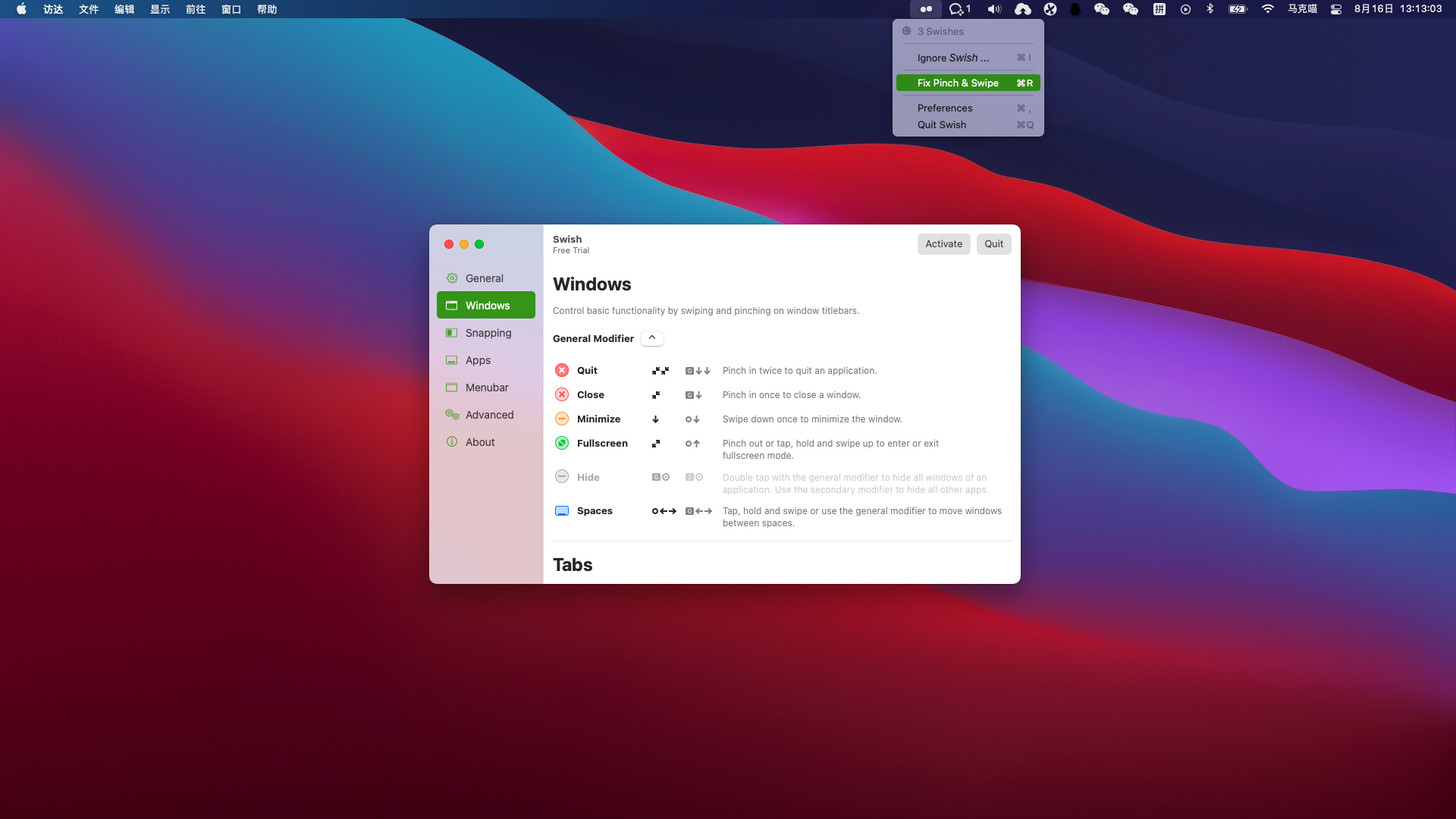
Task: Click the Swish menu bar icon
Action: 926,9
